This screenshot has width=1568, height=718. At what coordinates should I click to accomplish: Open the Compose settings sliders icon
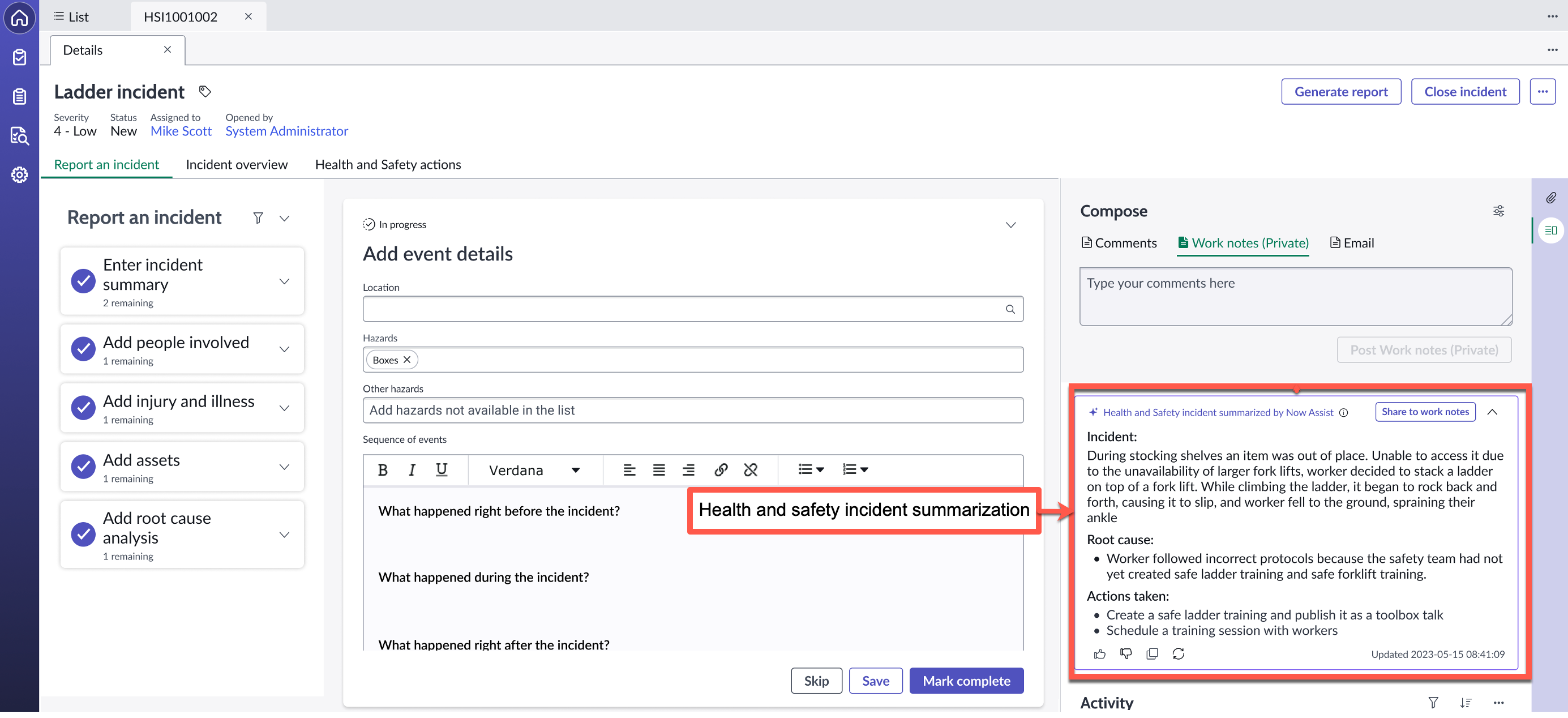pyautogui.click(x=1498, y=211)
